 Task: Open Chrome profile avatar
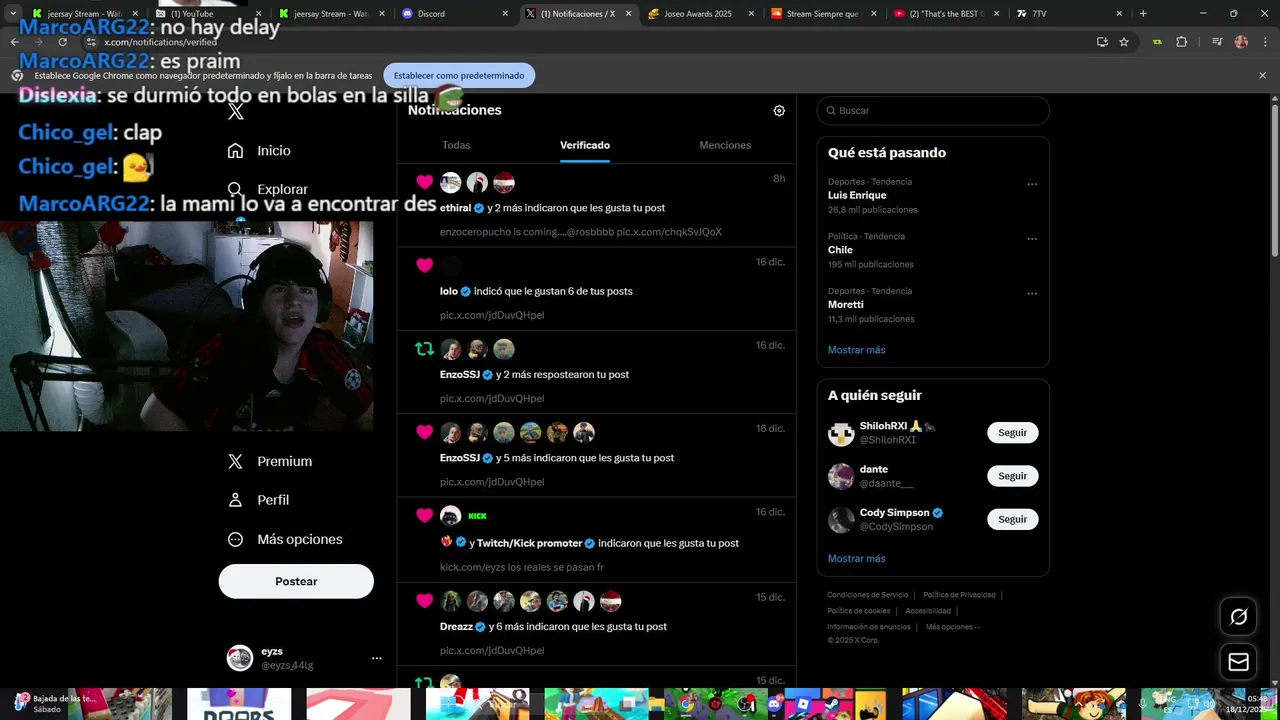click(x=1241, y=42)
